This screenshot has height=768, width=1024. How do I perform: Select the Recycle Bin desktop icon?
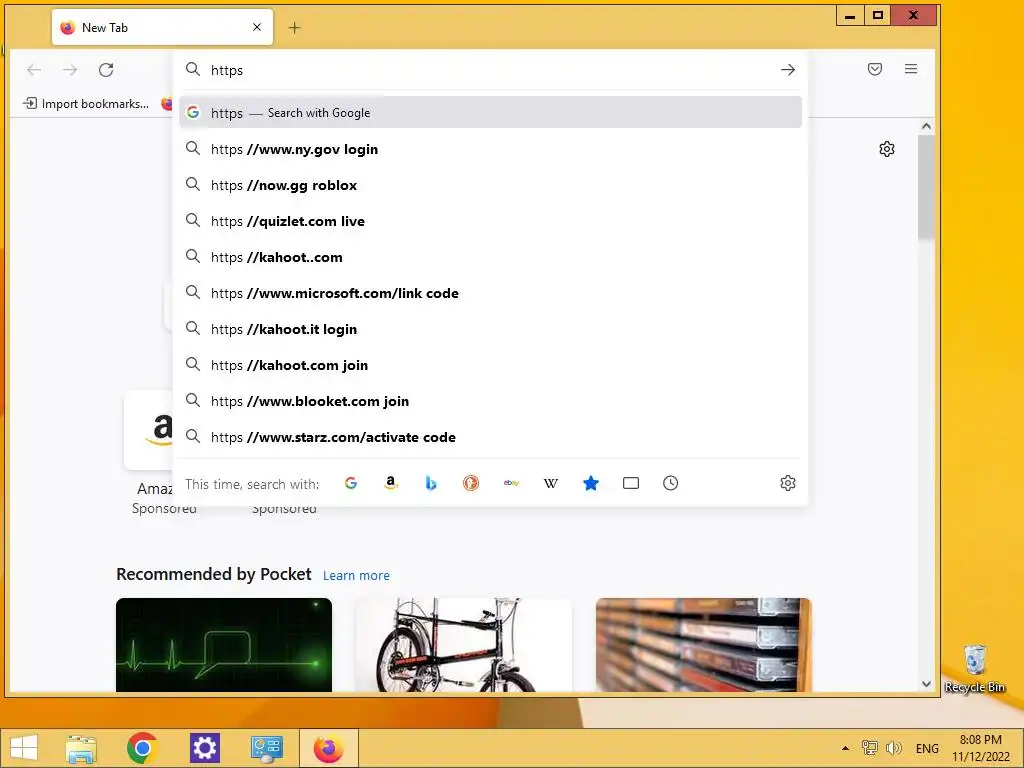click(x=974, y=669)
